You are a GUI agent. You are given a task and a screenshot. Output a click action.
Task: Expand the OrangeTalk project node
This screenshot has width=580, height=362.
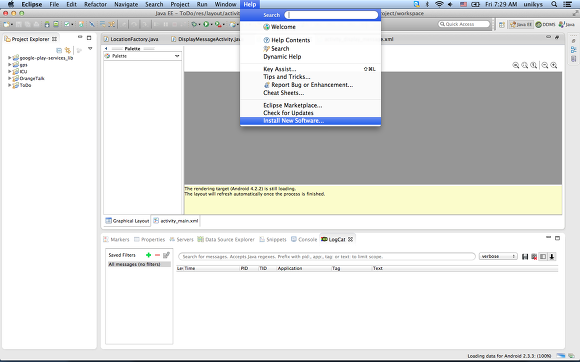(10, 78)
